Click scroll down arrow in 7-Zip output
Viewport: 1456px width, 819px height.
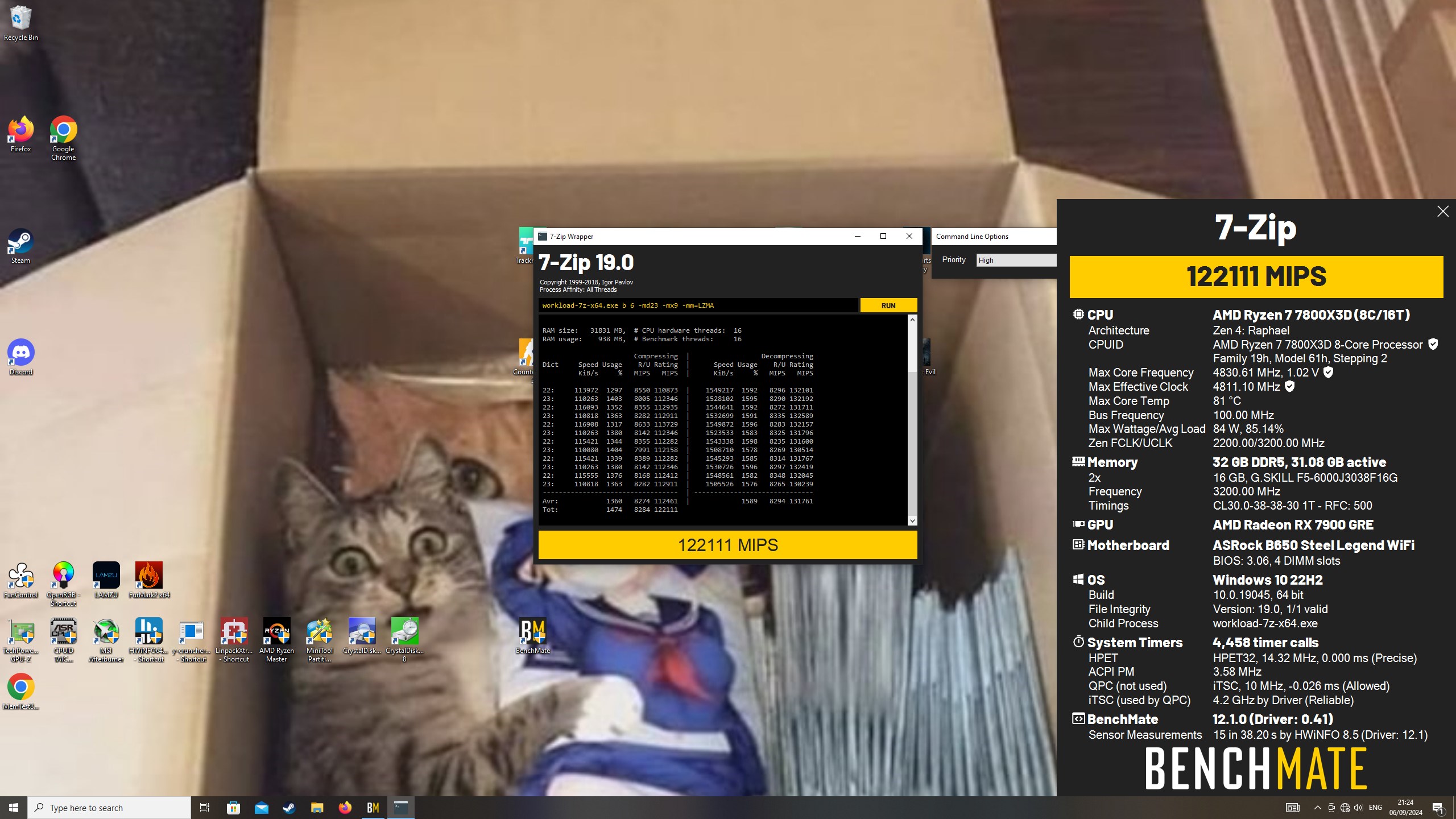pos(912,520)
